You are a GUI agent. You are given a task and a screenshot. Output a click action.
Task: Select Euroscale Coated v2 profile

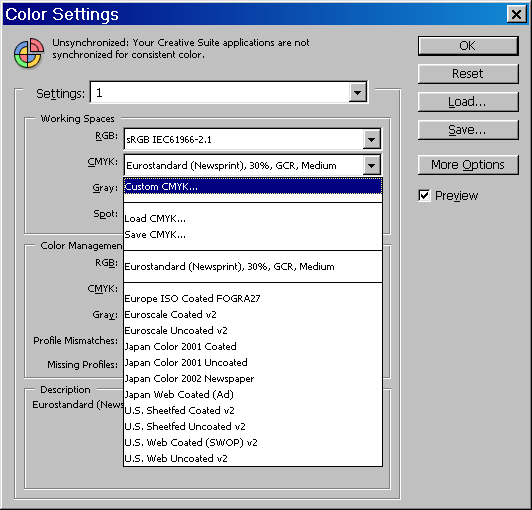pyautogui.click(x=253, y=315)
